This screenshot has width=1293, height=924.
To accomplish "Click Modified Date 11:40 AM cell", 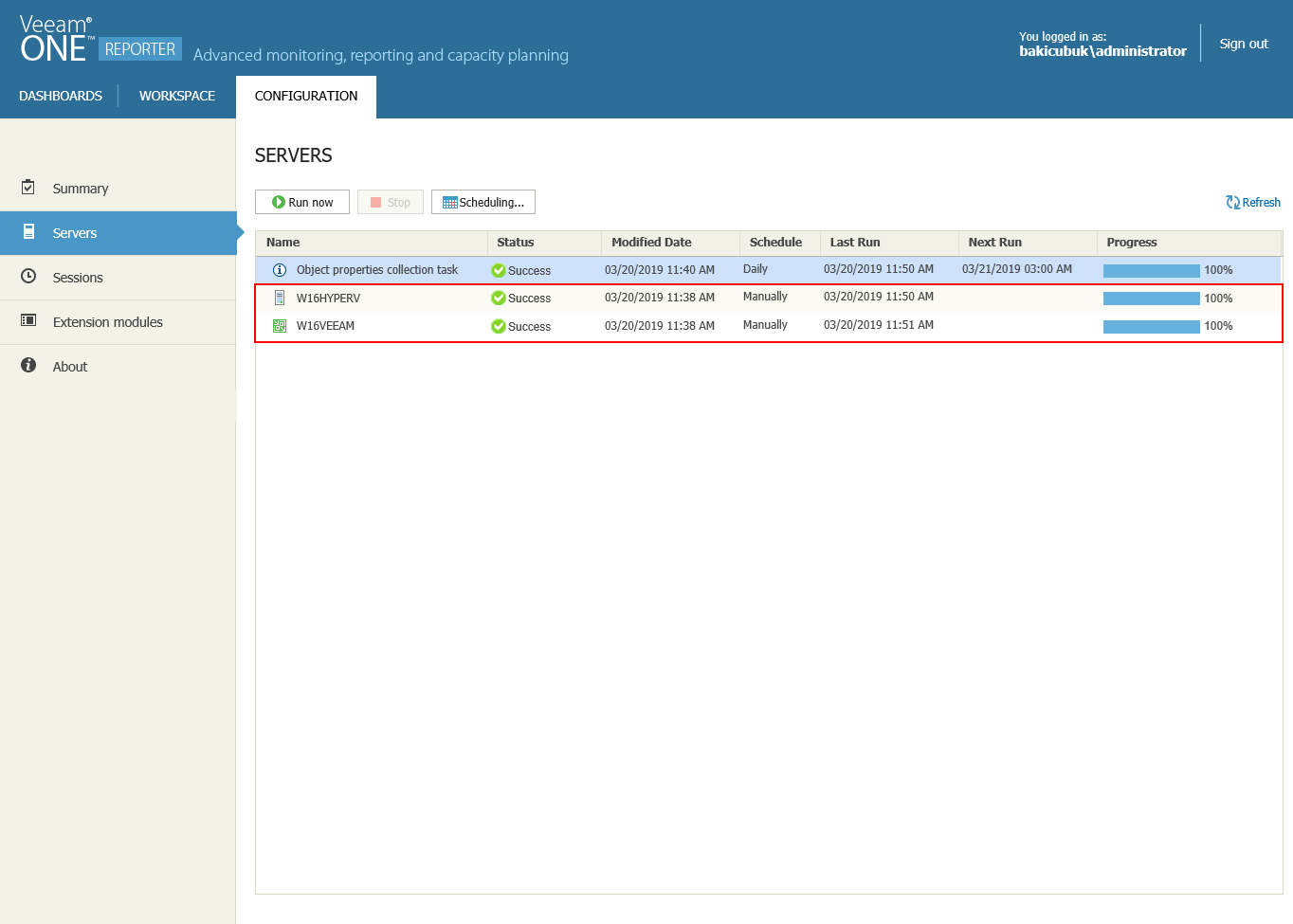I will coord(660,270).
